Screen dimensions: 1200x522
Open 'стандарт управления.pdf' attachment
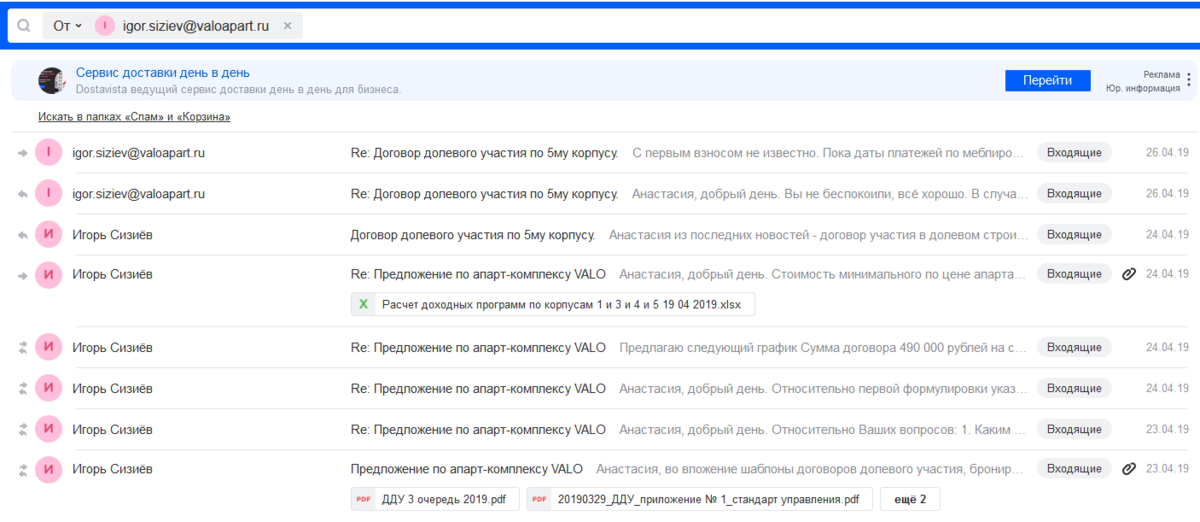700,499
